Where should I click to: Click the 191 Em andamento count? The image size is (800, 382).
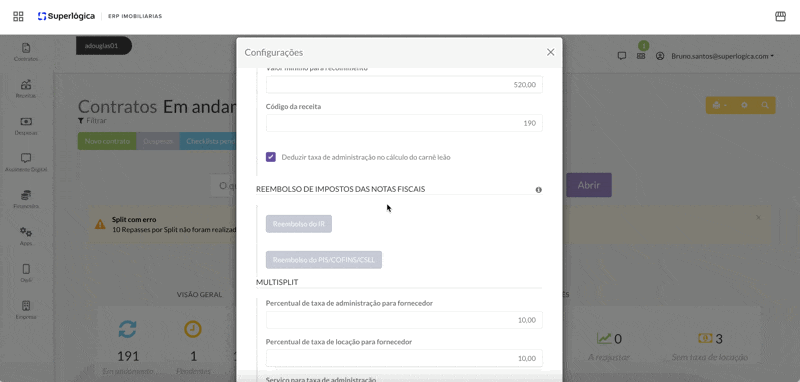pos(128,356)
